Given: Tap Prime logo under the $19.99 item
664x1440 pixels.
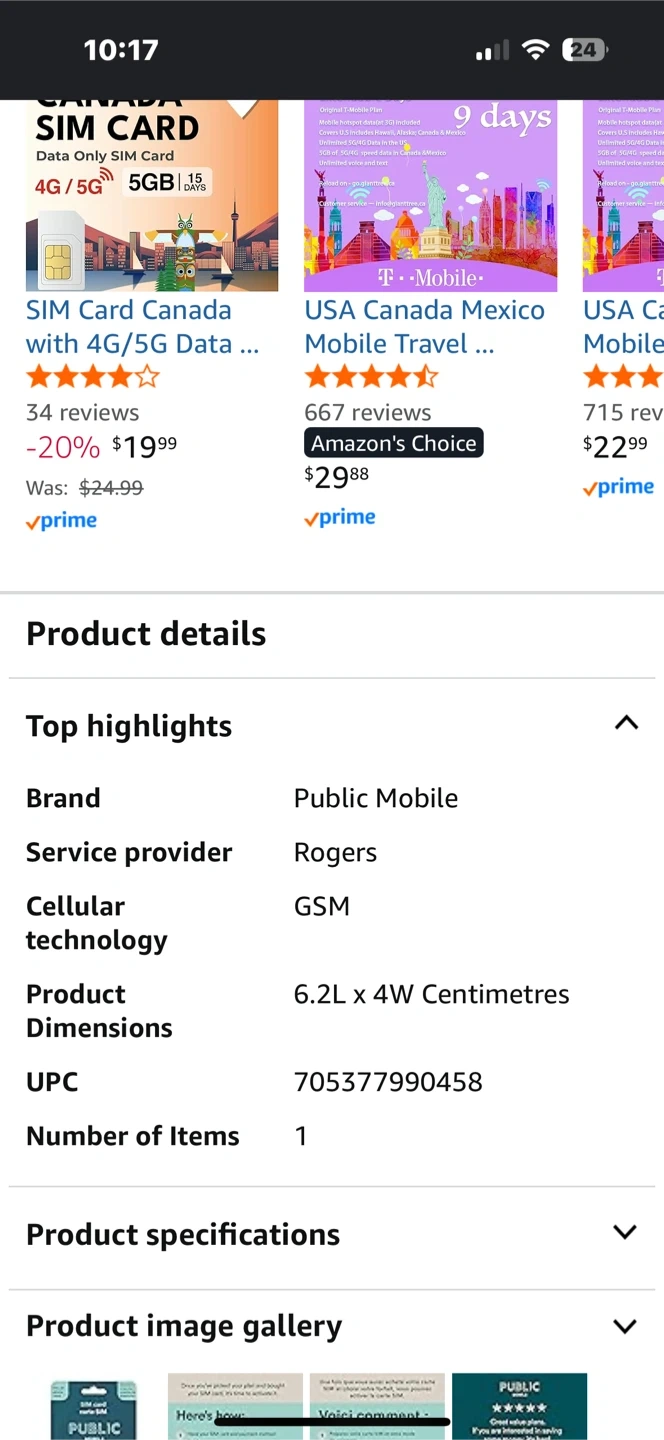Looking at the screenshot, I should coord(62,521).
